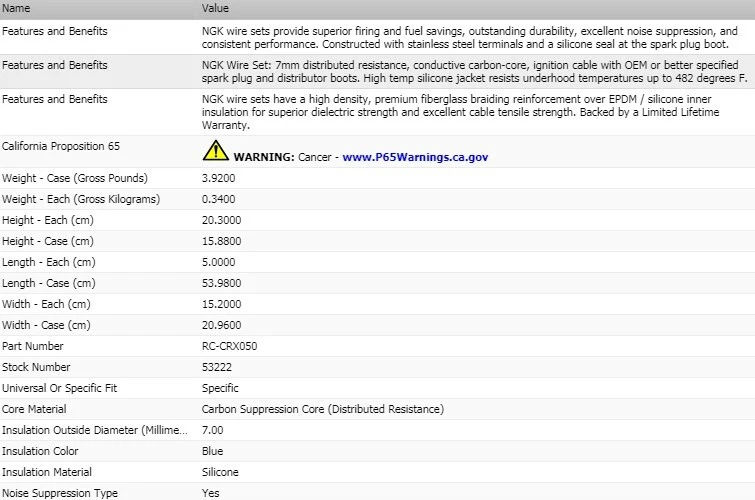Screen dimensions: 755x500
Task: Click the yellow warning triangle icon
Action: point(215,151)
